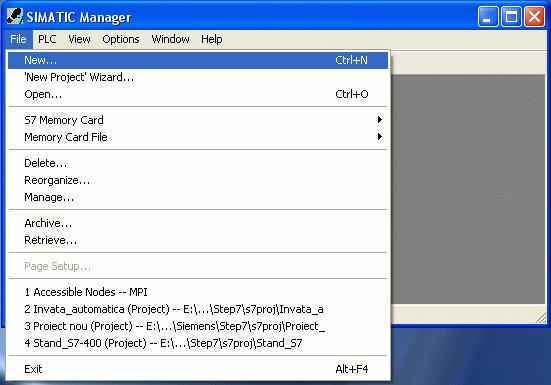
Task: Open recent item 1 Accessible Nodes -- MPI
Action: click(198, 292)
